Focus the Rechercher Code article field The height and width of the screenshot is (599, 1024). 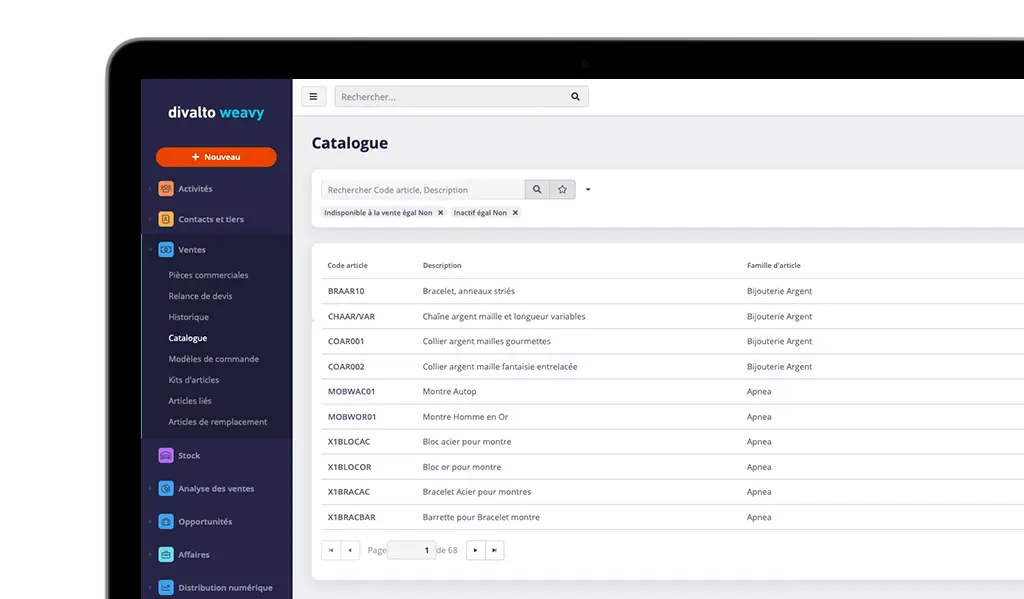coord(423,189)
